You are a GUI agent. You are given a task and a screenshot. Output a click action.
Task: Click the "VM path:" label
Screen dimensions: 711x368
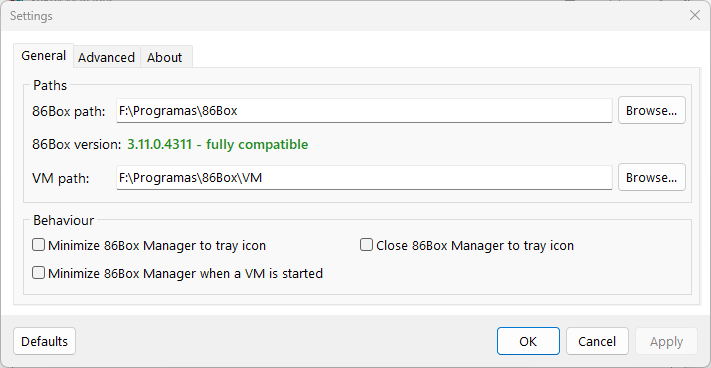pyautogui.click(x=61, y=179)
